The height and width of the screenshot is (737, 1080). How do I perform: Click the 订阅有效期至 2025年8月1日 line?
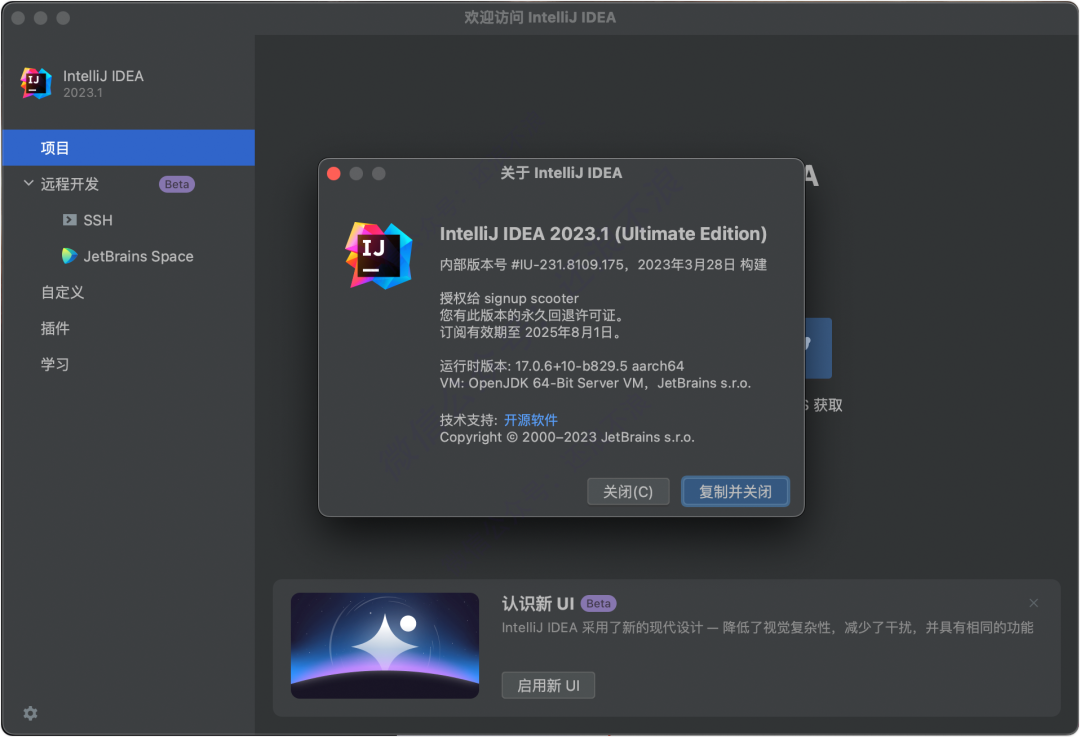click(x=532, y=332)
